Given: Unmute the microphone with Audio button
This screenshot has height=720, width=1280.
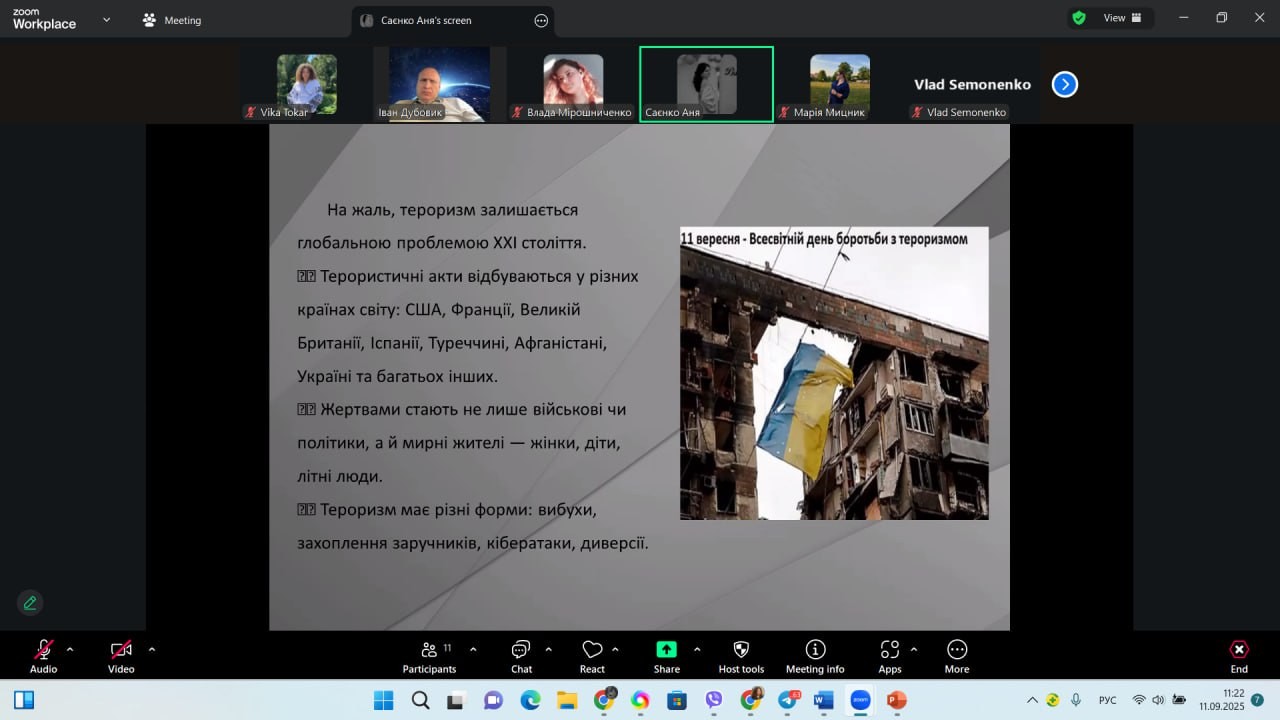Looking at the screenshot, I should pyautogui.click(x=44, y=656).
